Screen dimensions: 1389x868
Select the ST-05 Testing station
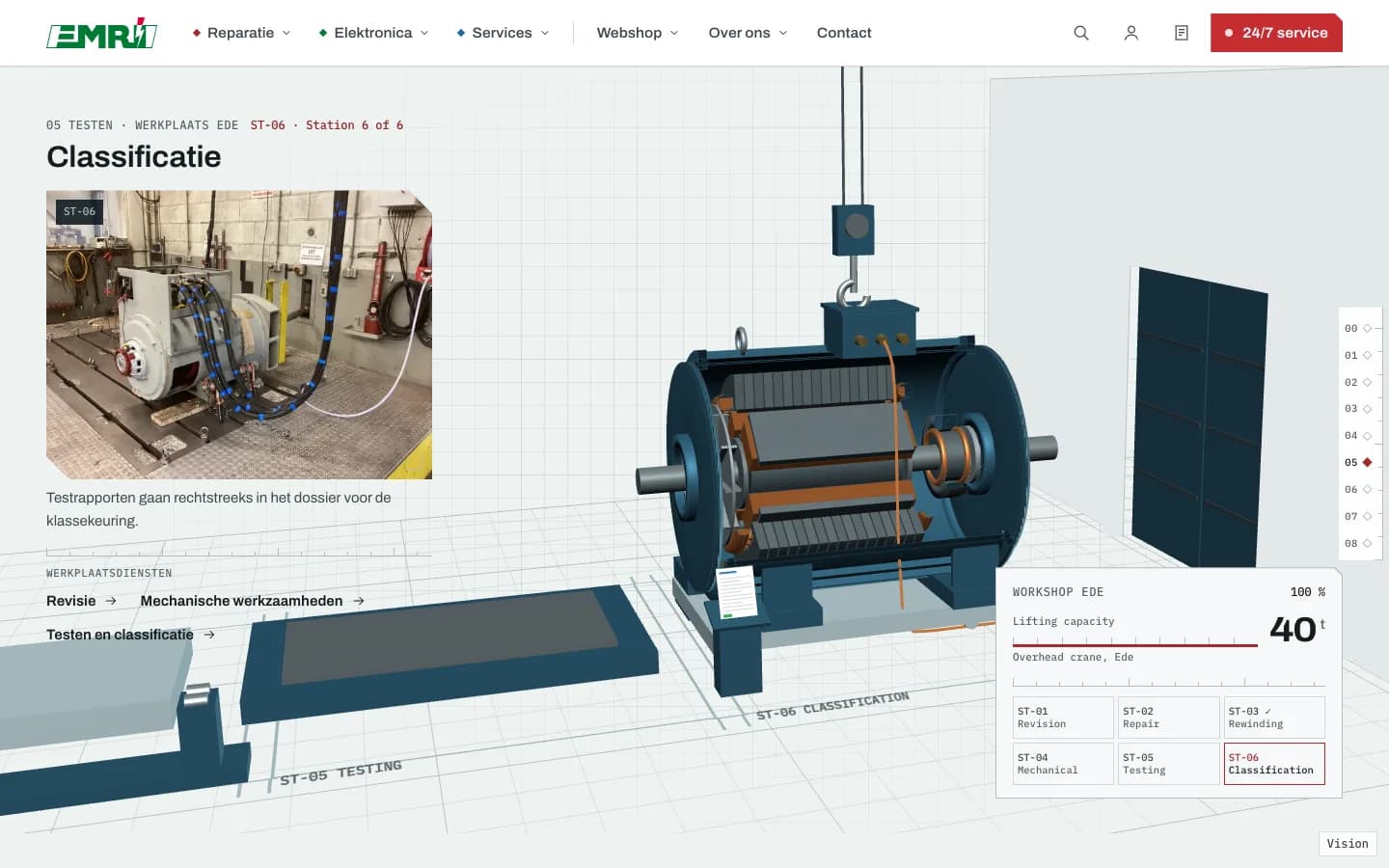(1169, 764)
